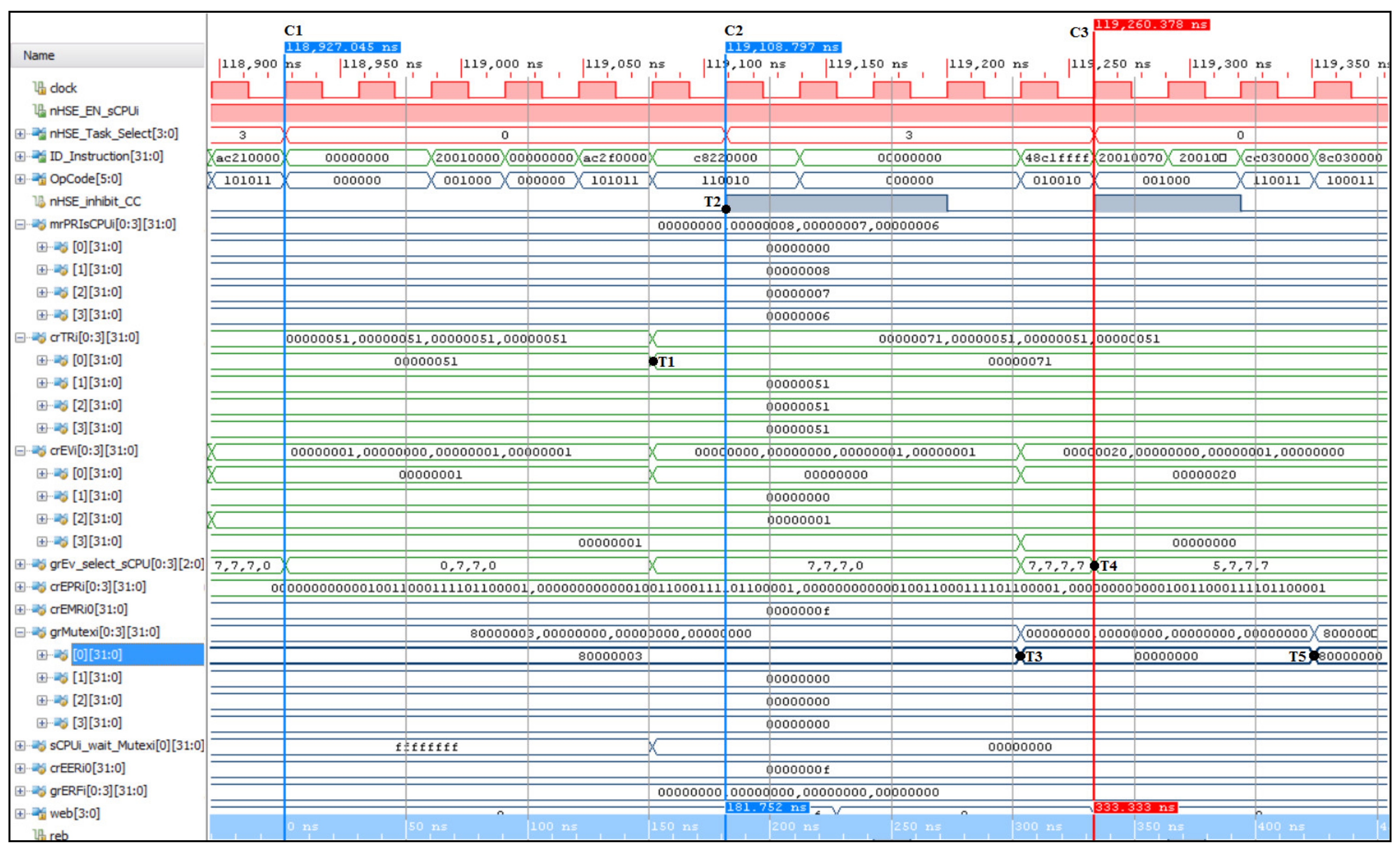Image resolution: width=1400 pixels, height=851 pixels.
Task: Click the nHSE_EN_sCPUi signal icon
Action: [39, 111]
